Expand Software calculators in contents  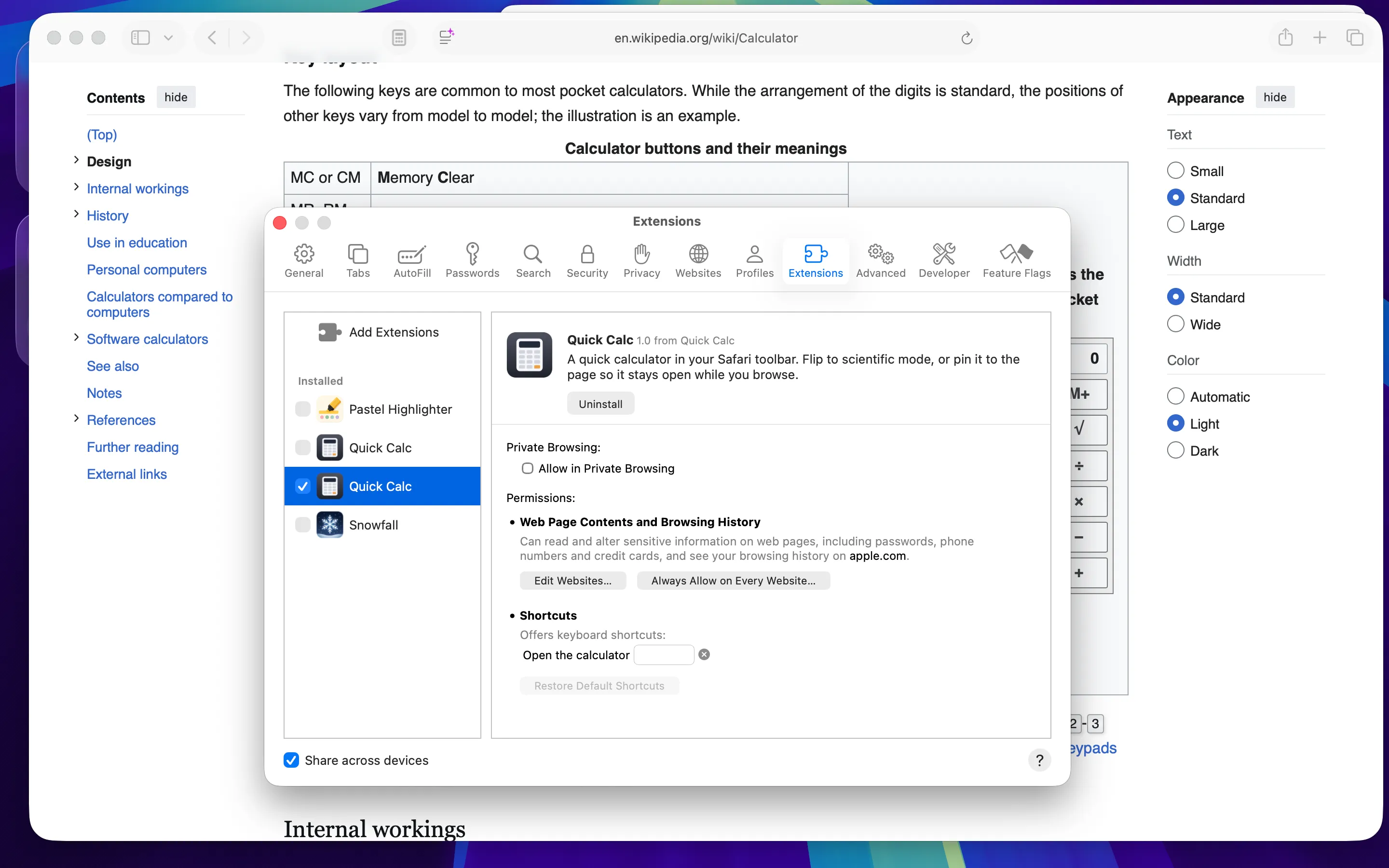pyautogui.click(x=76, y=337)
